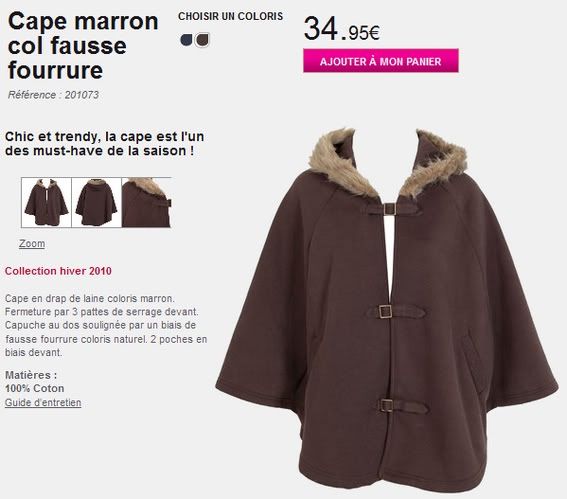The height and width of the screenshot is (499, 567).
Task: Click the Chic et trendy tagline
Action: [105, 144]
